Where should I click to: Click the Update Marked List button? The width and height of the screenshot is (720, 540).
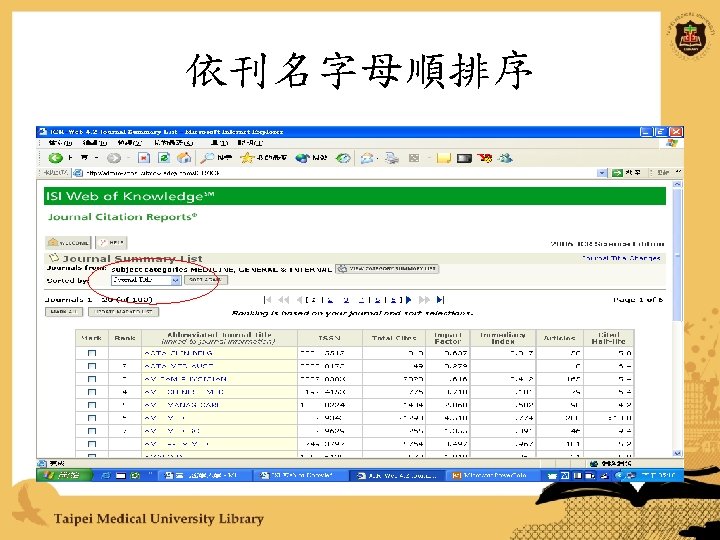[123, 312]
